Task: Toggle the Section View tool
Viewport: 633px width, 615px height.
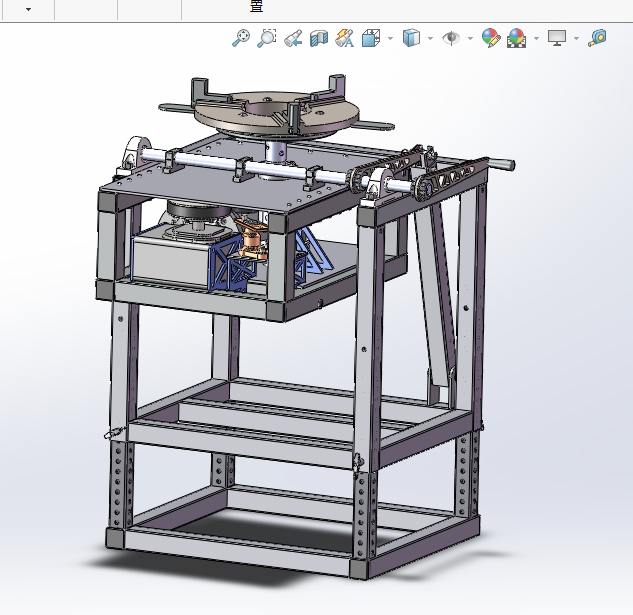Action: click(x=319, y=39)
